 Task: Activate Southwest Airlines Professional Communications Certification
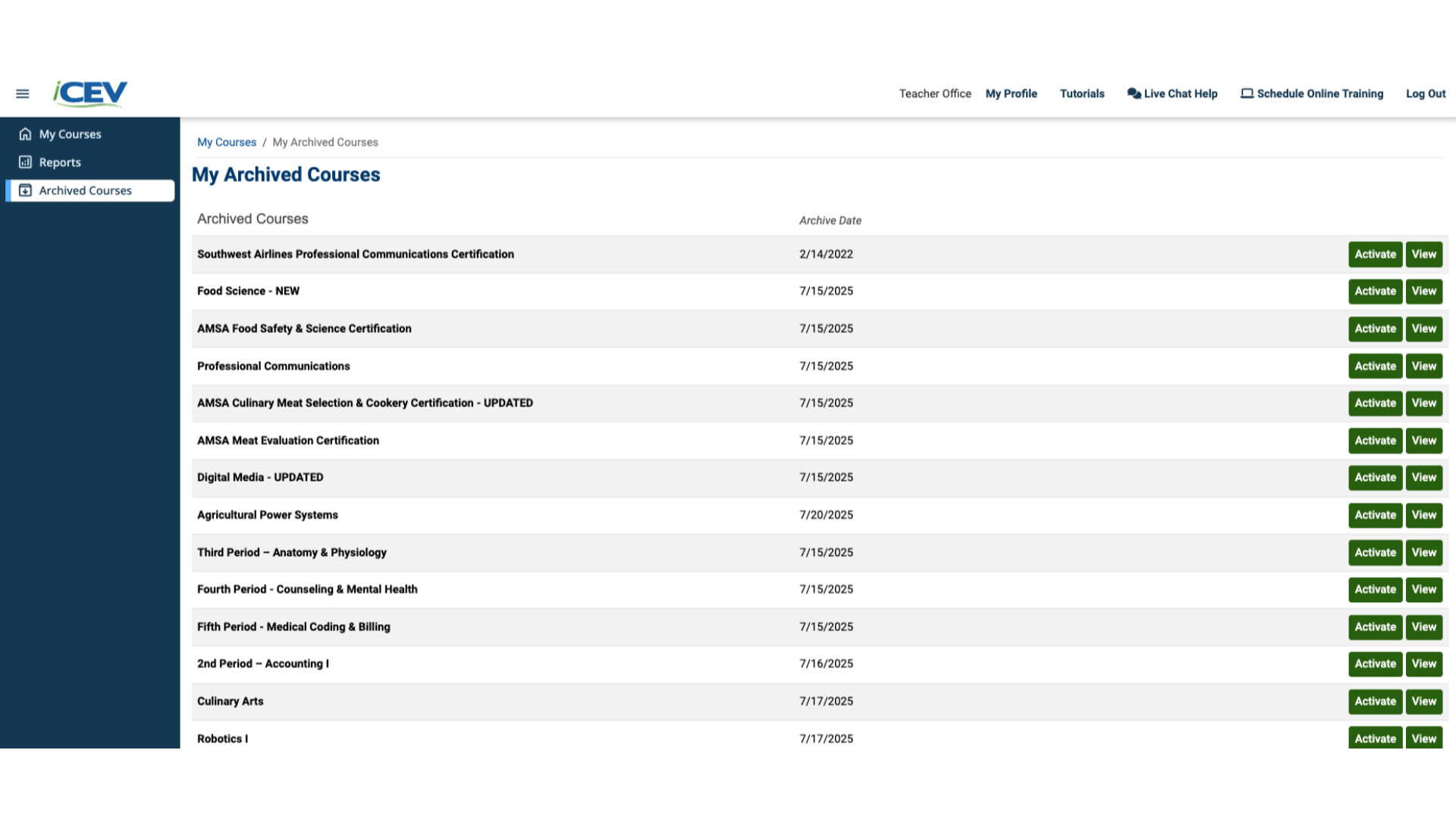(x=1375, y=255)
